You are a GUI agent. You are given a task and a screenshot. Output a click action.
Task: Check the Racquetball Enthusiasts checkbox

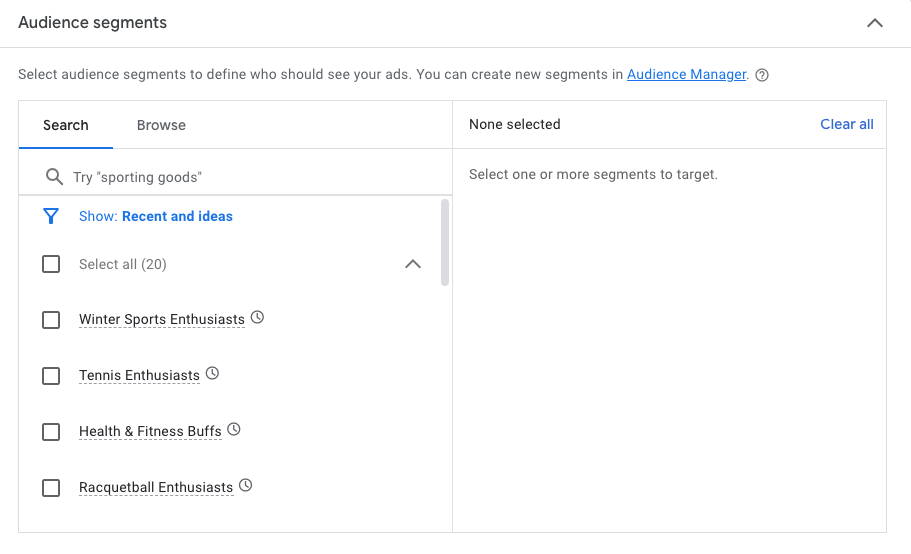click(51, 488)
